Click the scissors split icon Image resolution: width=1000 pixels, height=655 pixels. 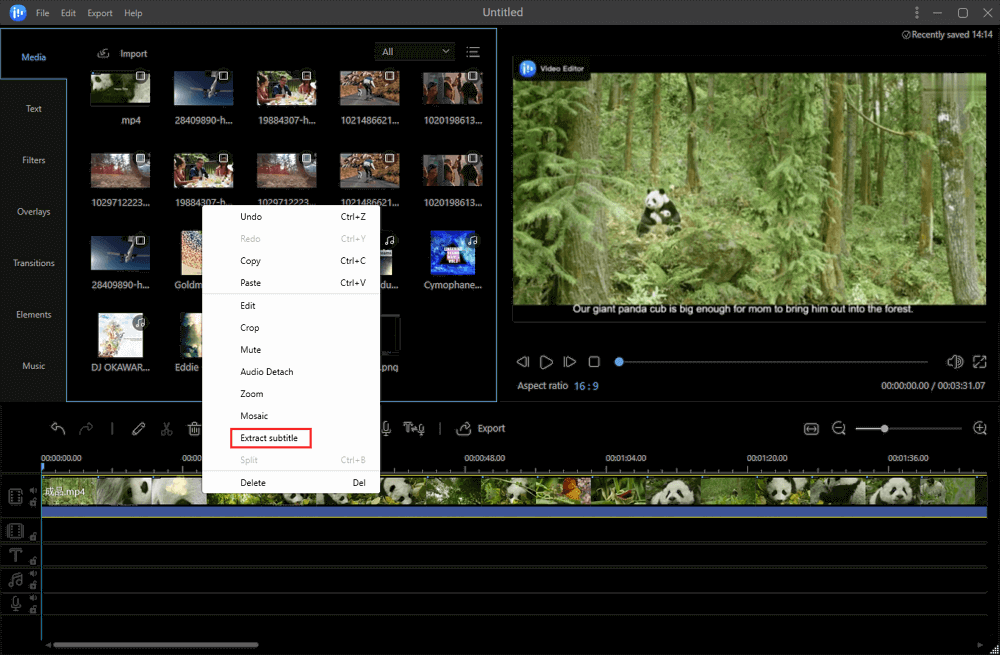[167, 428]
